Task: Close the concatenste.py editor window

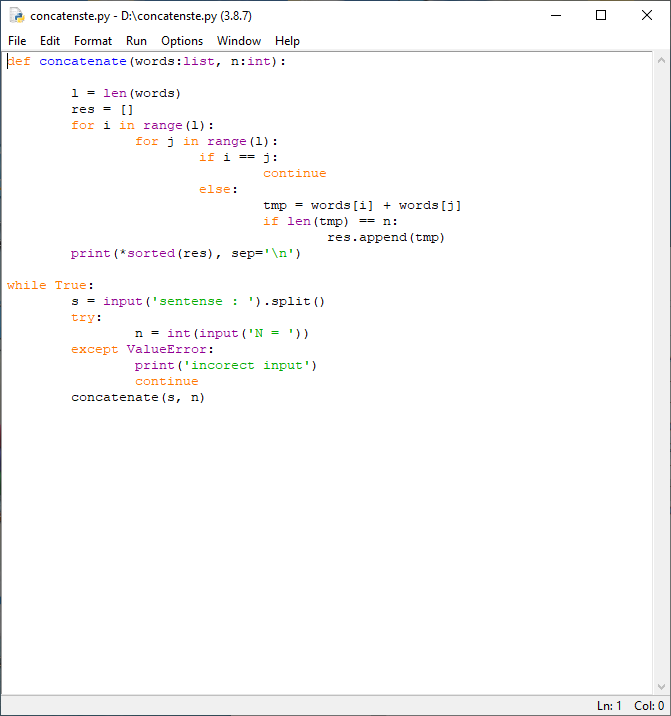Action: 647,16
